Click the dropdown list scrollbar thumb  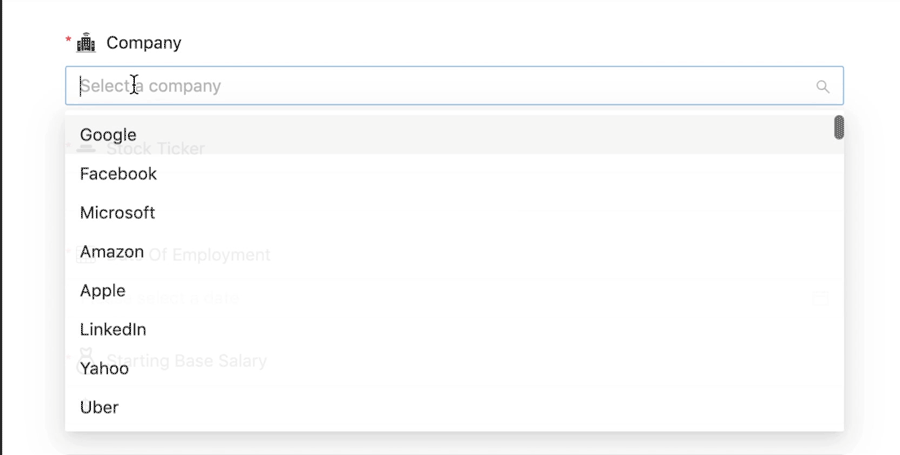[838, 127]
